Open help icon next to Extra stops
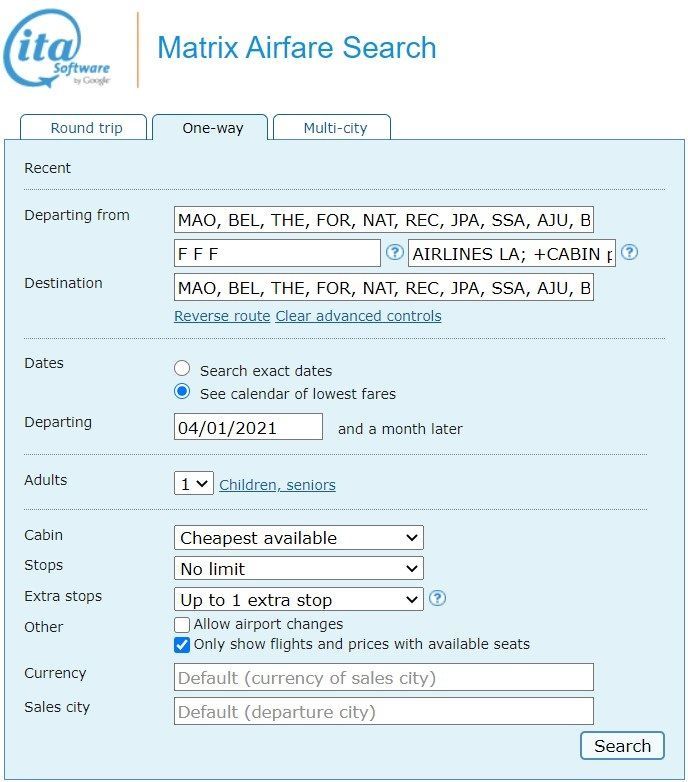688x782 pixels. point(437,597)
